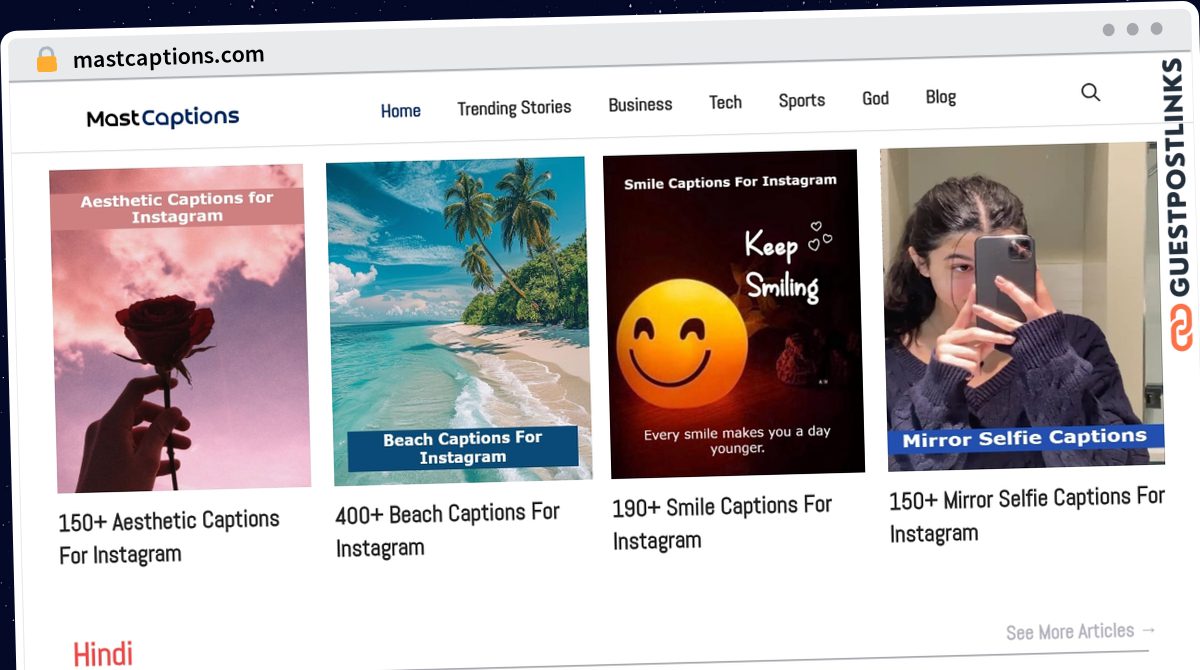The width and height of the screenshot is (1200, 670).
Task: Select the Home menu item
Action: click(x=400, y=111)
